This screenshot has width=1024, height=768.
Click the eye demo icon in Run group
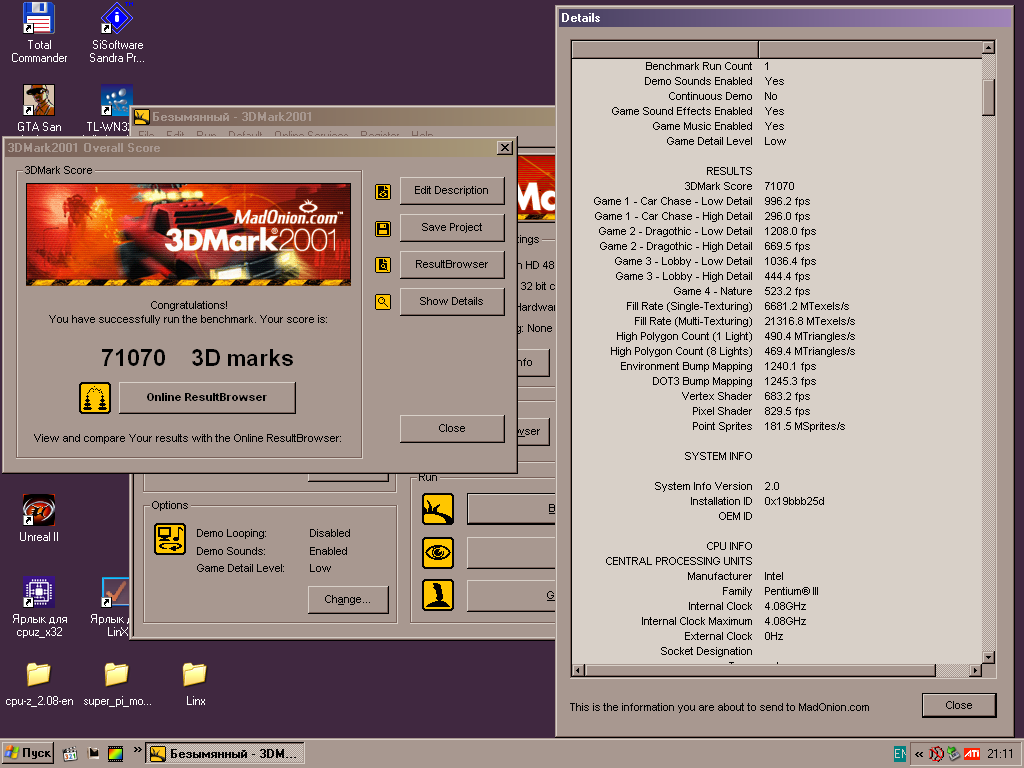point(438,552)
